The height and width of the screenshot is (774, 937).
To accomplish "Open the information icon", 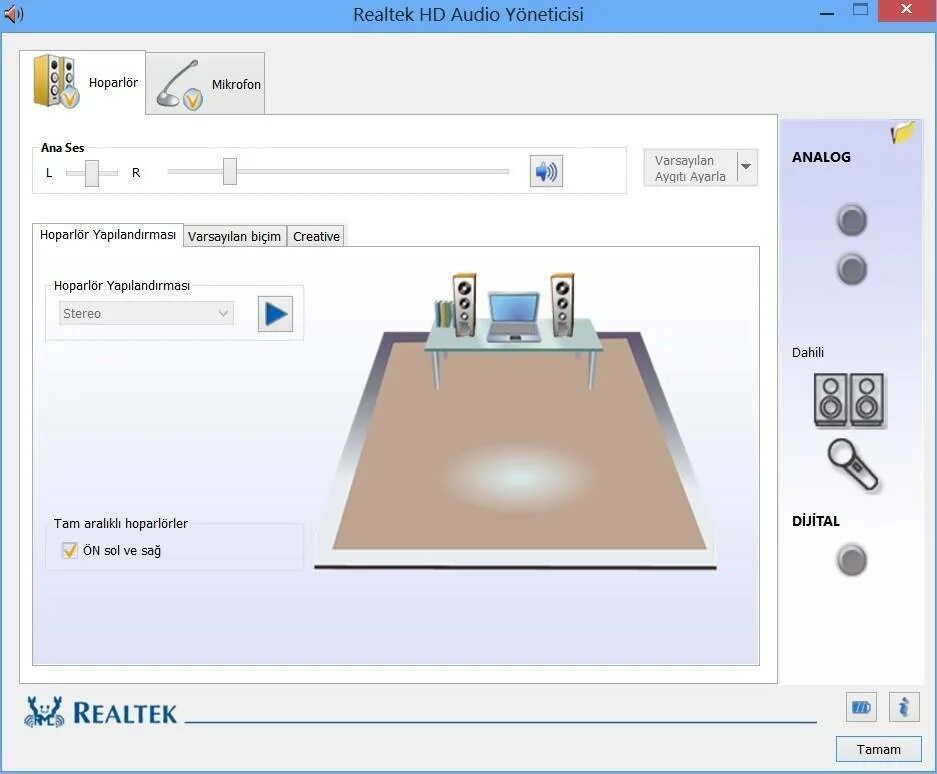I will 904,708.
